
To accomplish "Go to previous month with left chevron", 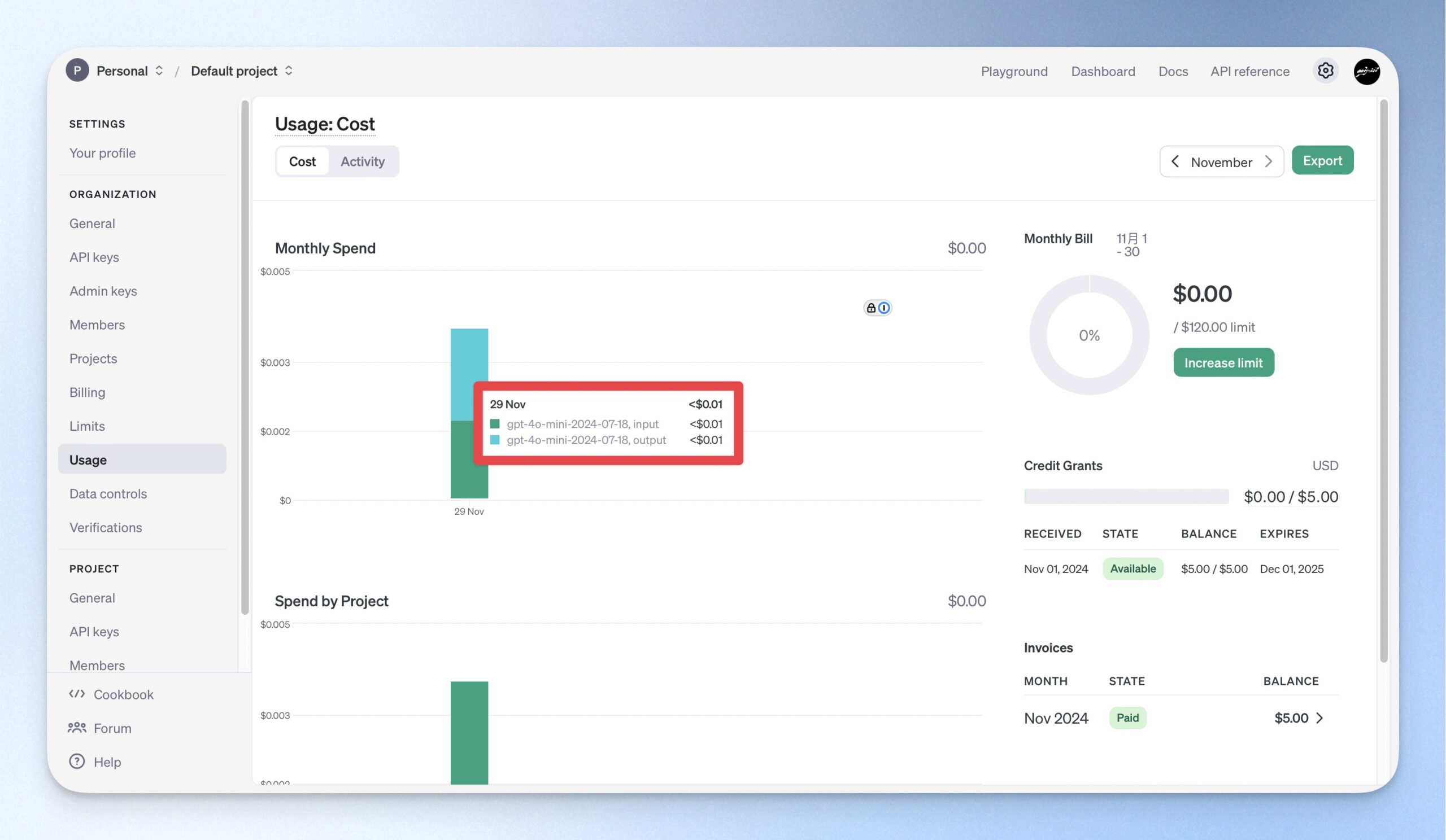I will [1175, 161].
